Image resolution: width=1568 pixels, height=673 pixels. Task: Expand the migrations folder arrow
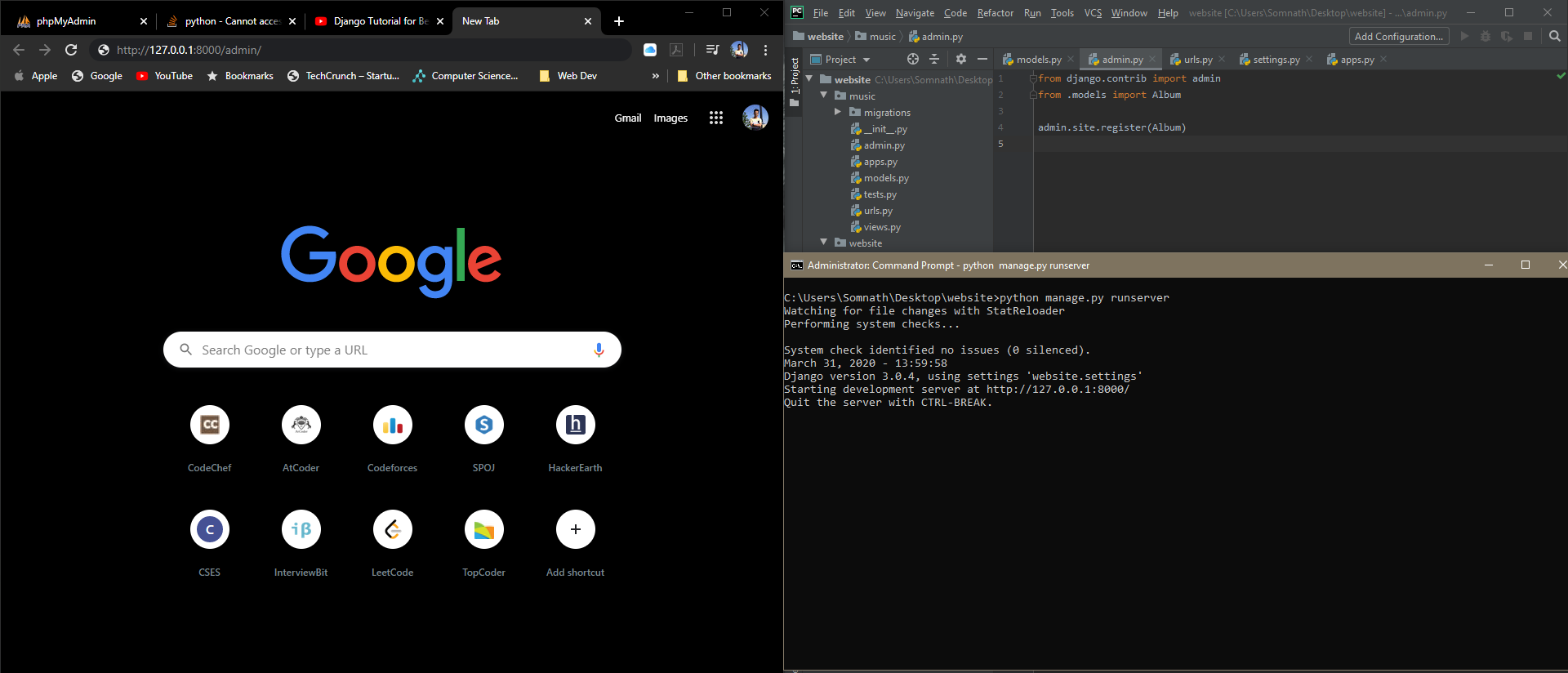tap(838, 112)
